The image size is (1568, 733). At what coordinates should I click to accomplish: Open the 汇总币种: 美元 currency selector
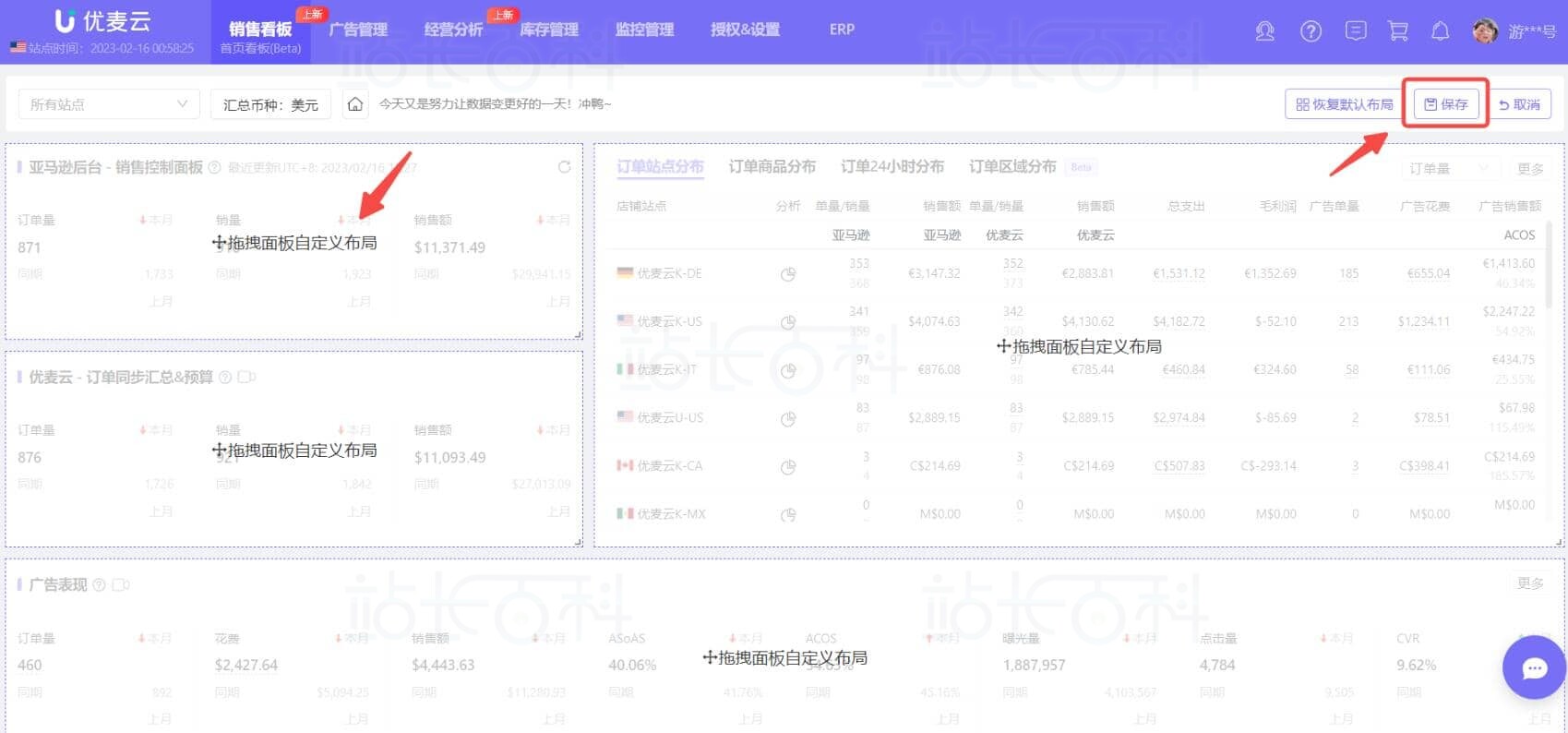[x=270, y=104]
